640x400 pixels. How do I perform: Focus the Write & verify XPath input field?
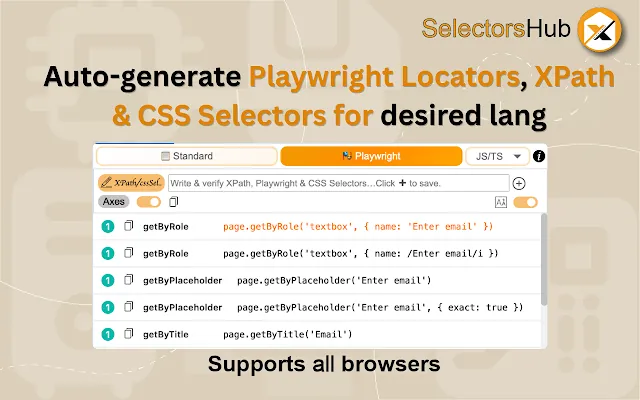(x=339, y=183)
